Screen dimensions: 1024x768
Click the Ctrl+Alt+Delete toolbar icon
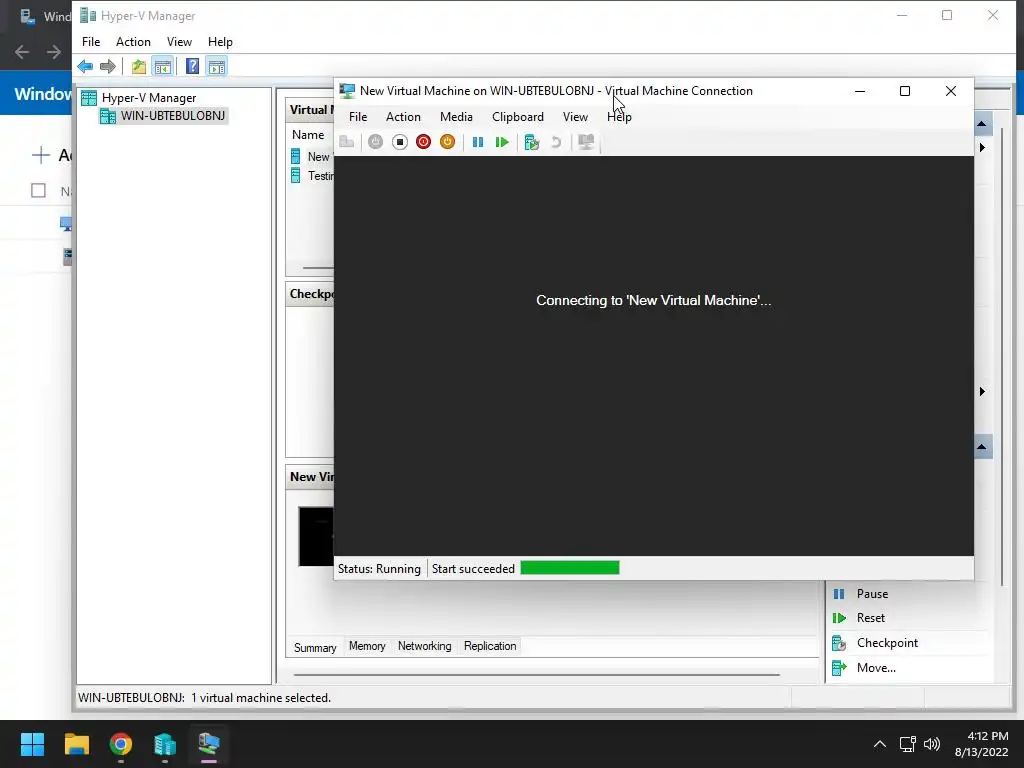347,142
